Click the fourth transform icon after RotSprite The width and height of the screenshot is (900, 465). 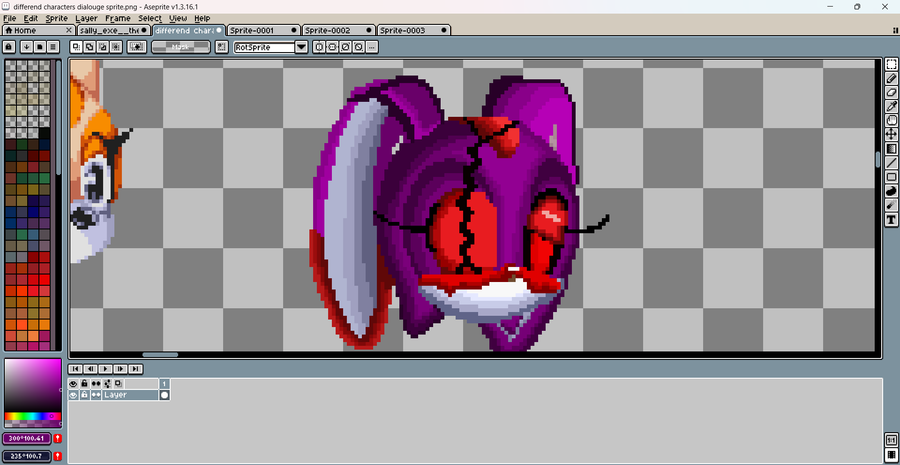coord(358,47)
